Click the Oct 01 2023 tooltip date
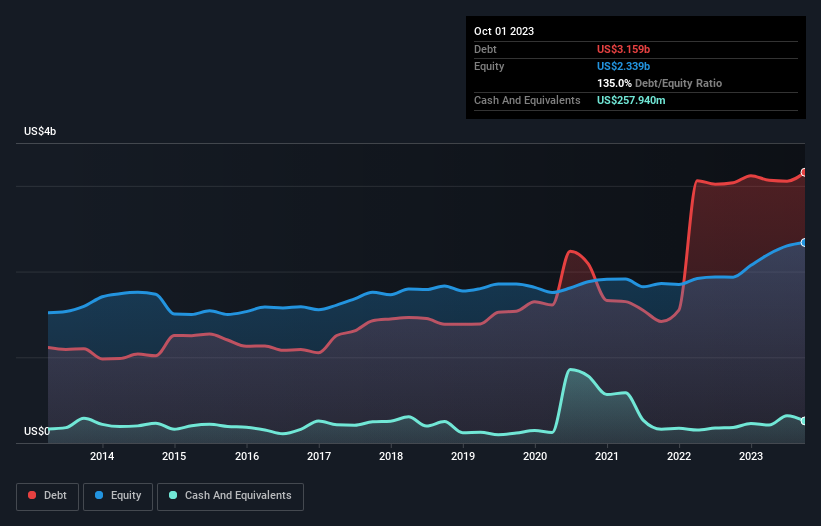821x526 pixels. tap(504, 31)
